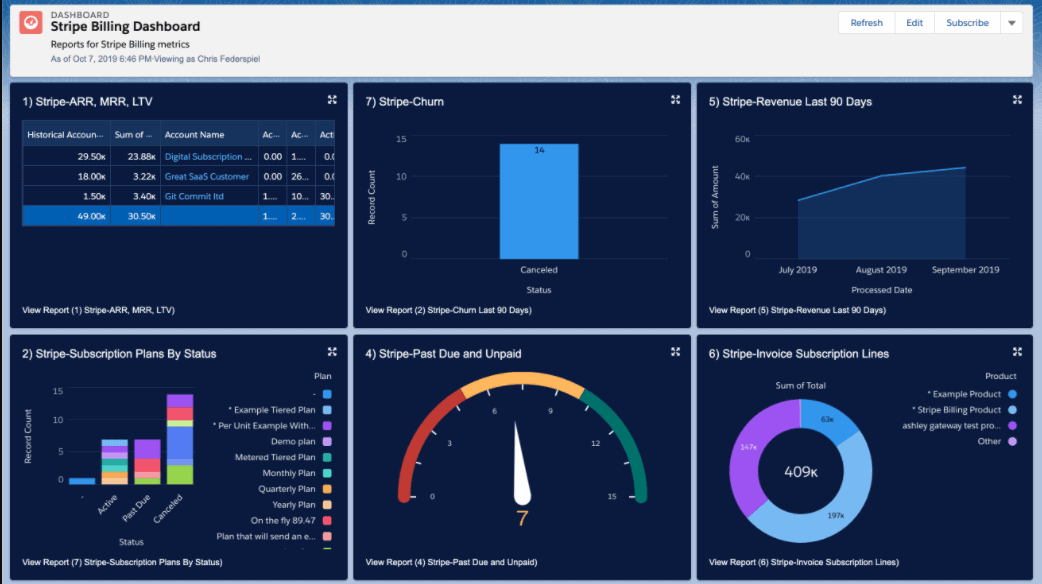Open View Report (5) Stripe-Revenue Last 90 Days

coord(797,310)
